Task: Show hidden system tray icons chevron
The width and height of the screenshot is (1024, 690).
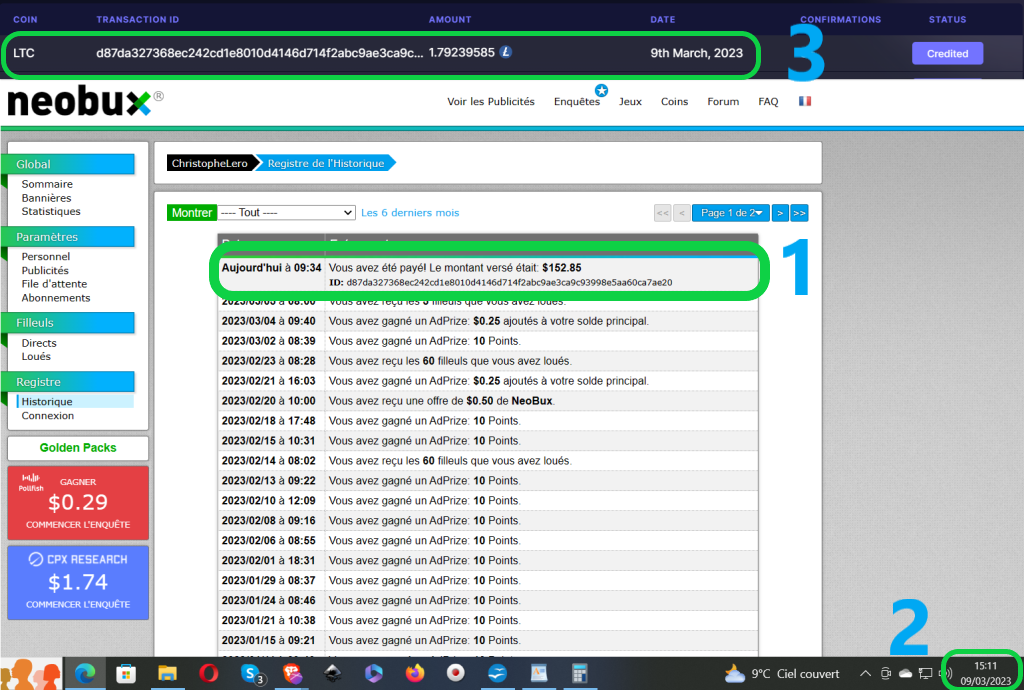Action: click(x=865, y=673)
